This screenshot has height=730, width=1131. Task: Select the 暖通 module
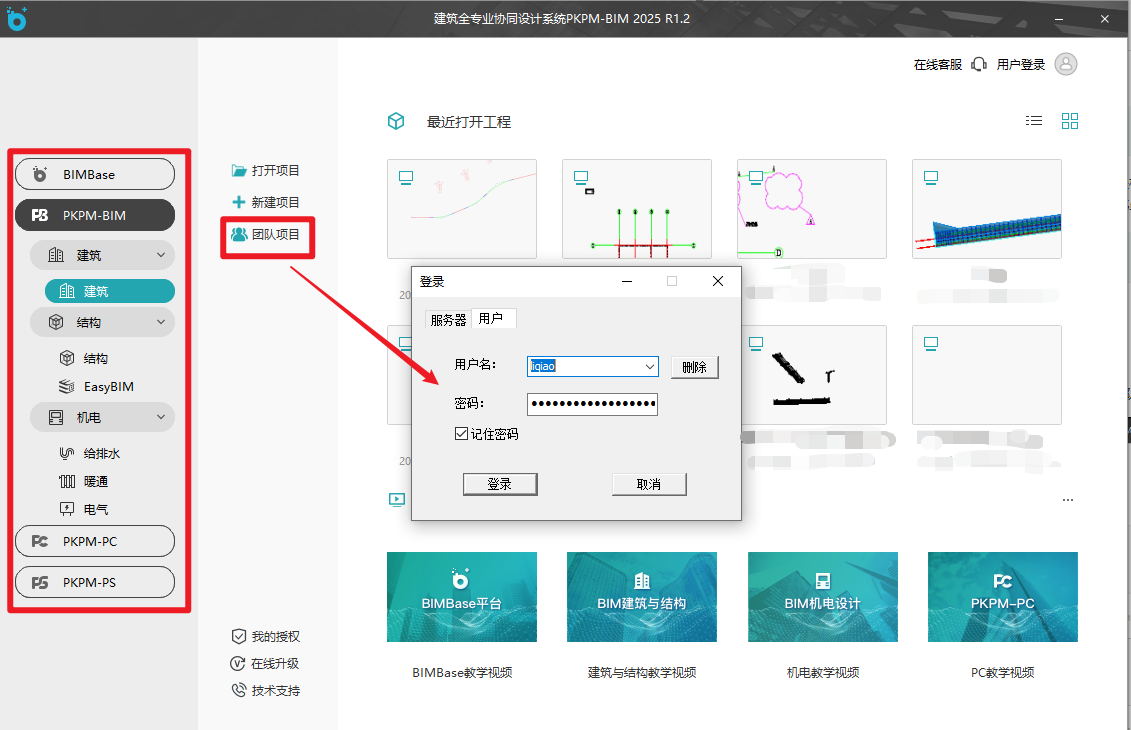[84, 482]
